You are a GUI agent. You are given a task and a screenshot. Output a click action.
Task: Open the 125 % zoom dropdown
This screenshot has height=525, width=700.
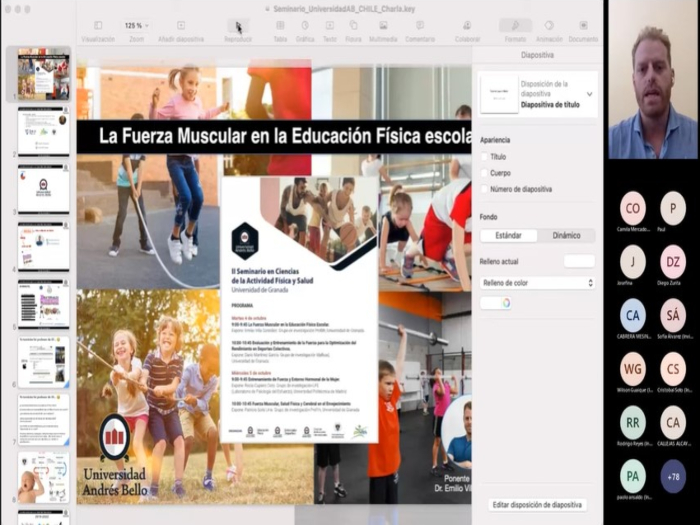coord(136,25)
